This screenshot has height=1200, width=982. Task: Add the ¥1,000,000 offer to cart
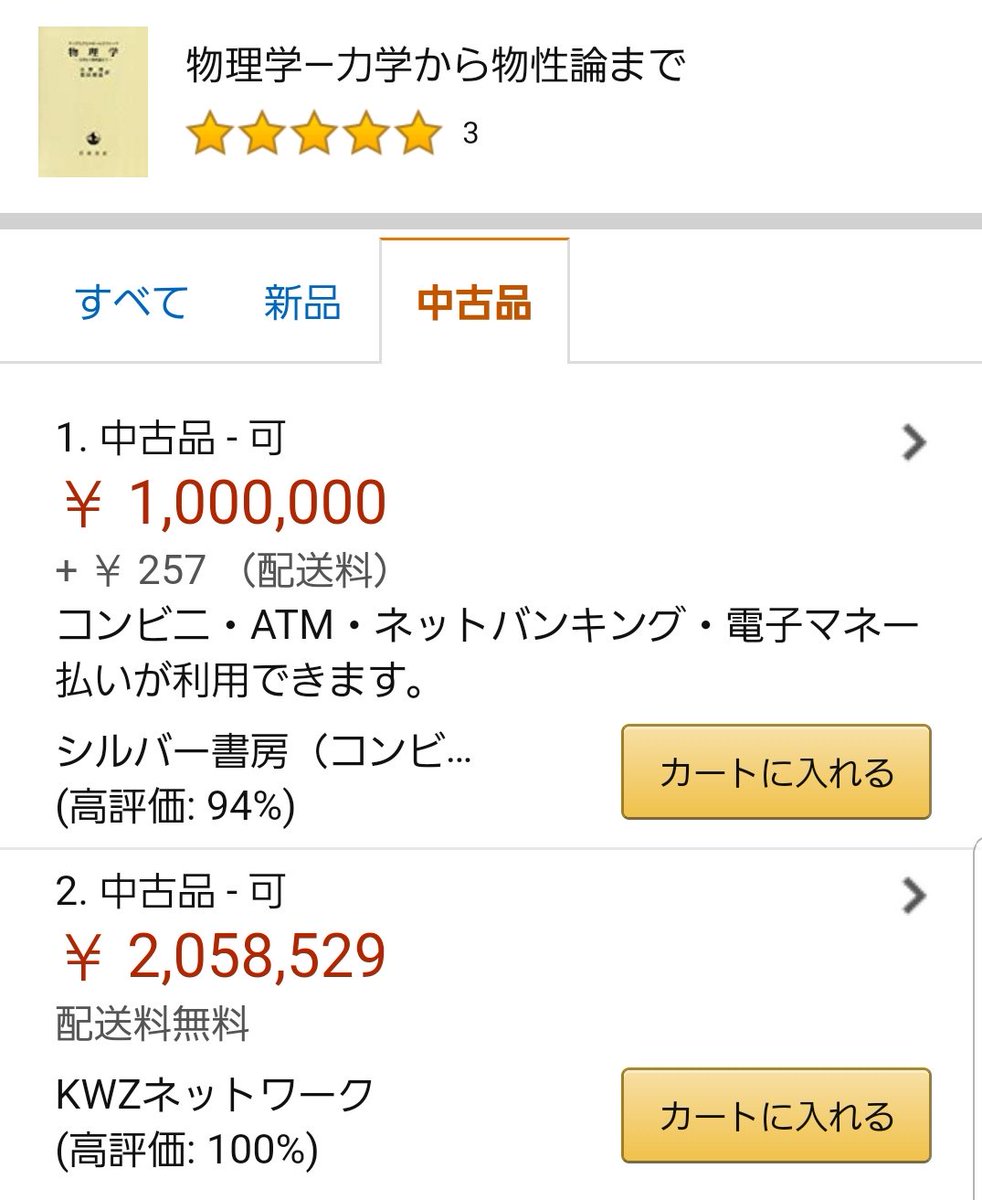click(x=776, y=772)
